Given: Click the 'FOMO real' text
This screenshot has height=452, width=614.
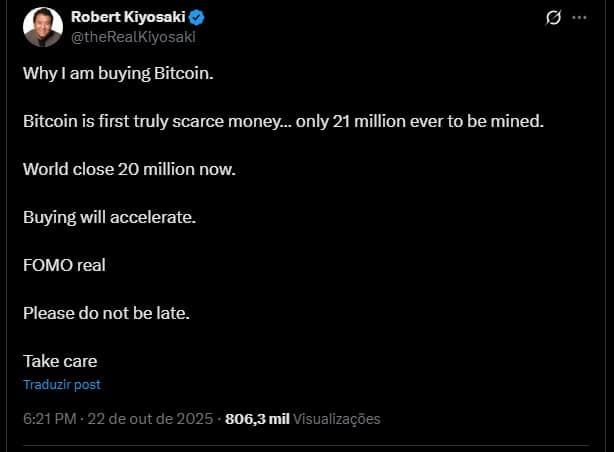Looking at the screenshot, I should (x=64, y=265).
